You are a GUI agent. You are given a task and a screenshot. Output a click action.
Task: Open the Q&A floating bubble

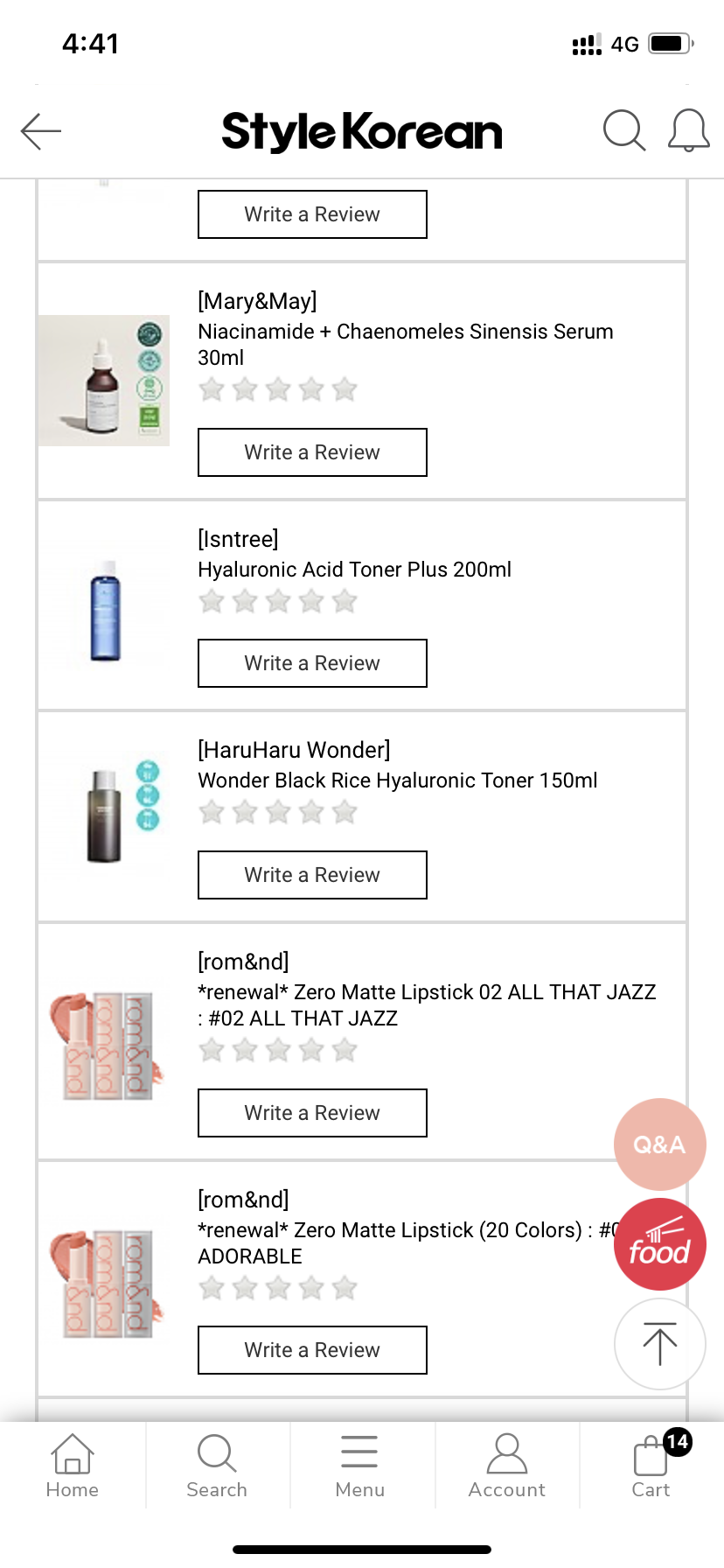click(x=659, y=1144)
